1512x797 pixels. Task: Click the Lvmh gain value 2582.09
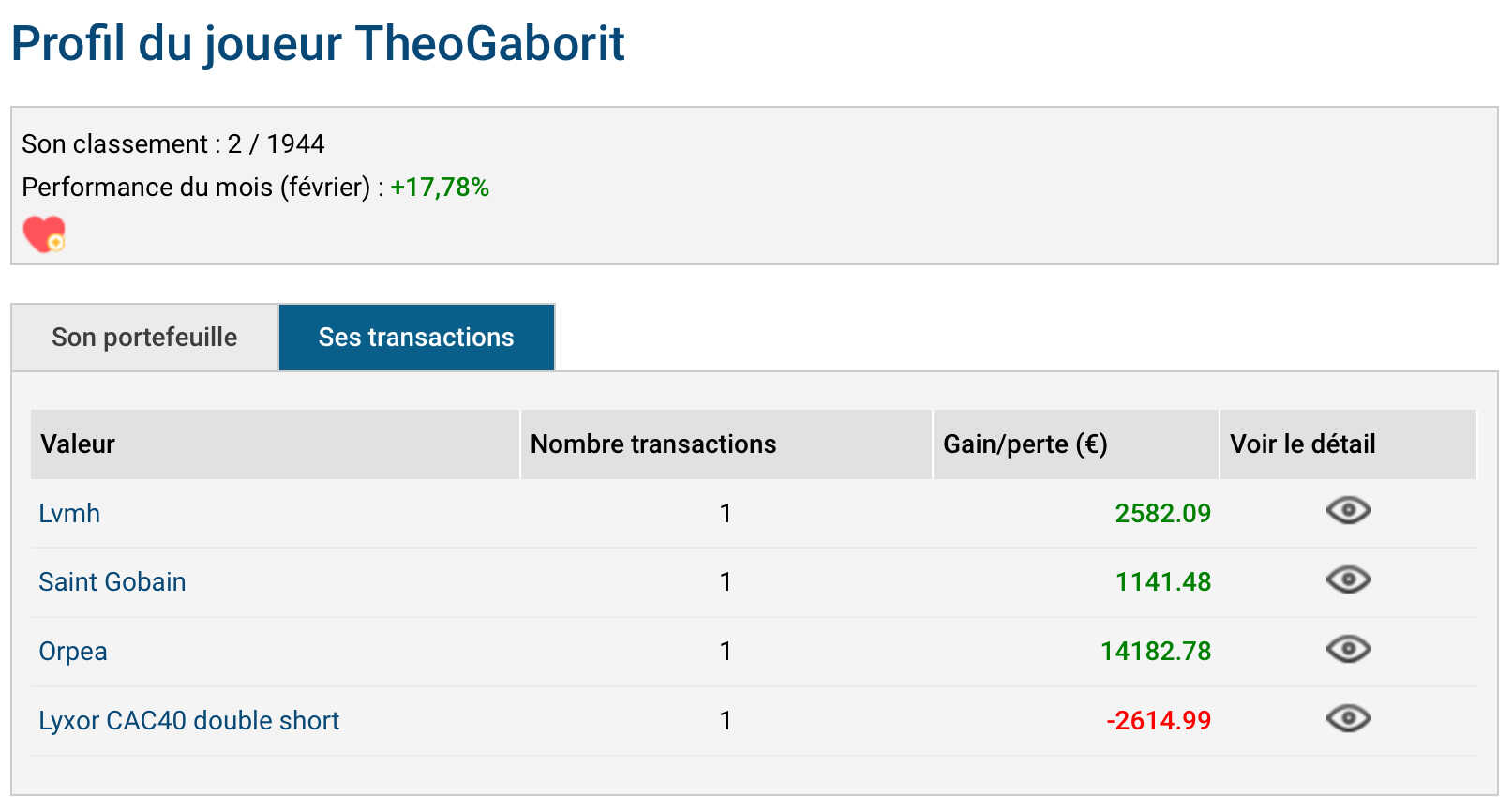click(1163, 514)
